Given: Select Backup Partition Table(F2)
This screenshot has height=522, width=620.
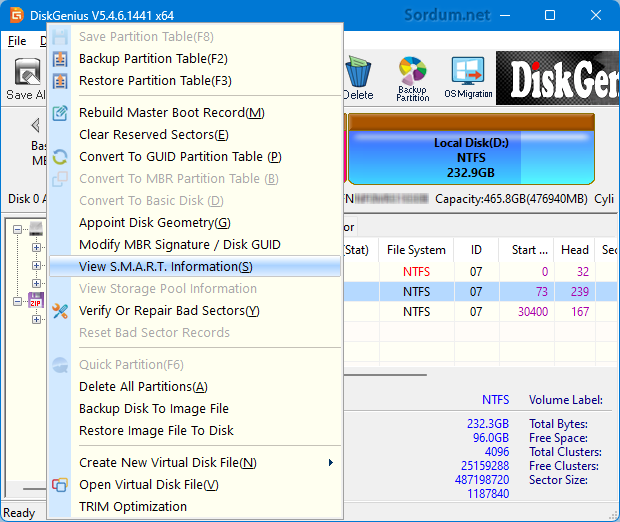Looking at the screenshot, I should 195,59.
